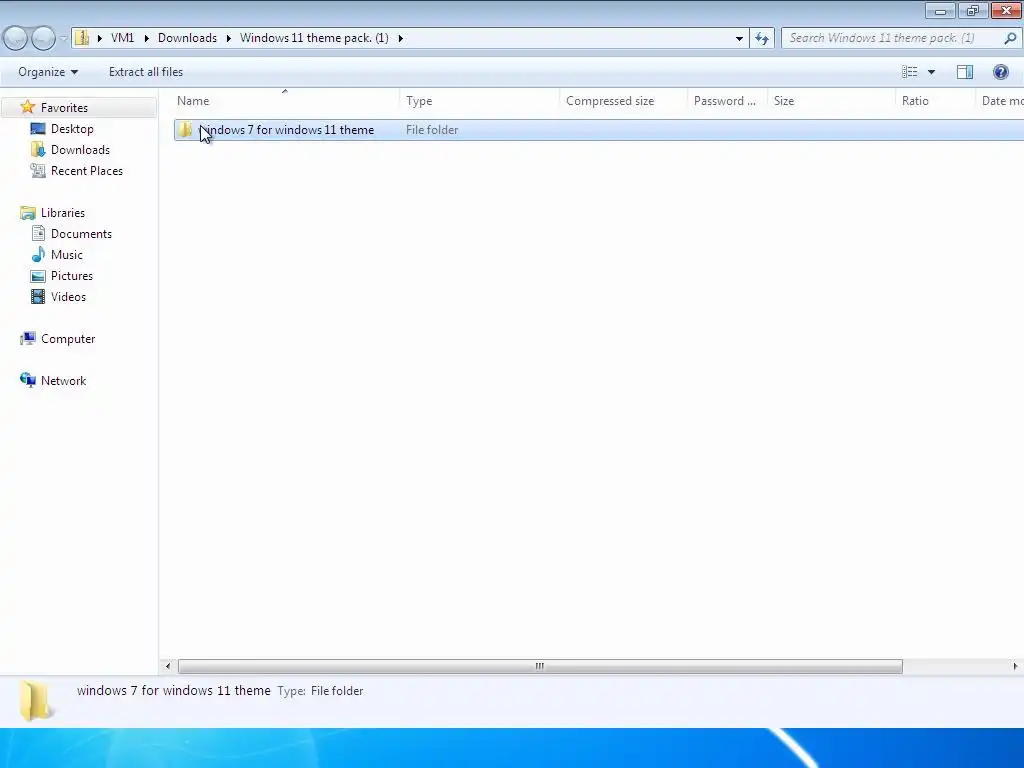Click the horizontal scrollbar thumb
The width and height of the screenshot is (1024, 768).
click(540, 666)
